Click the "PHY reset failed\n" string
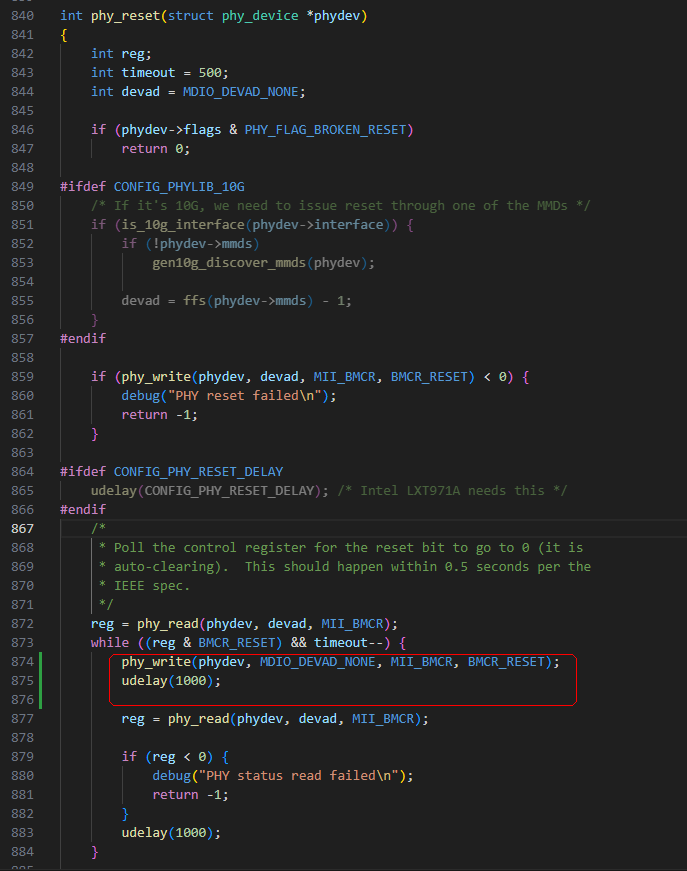Viewport: 687px width, 871px height. (x=244, y=396)
